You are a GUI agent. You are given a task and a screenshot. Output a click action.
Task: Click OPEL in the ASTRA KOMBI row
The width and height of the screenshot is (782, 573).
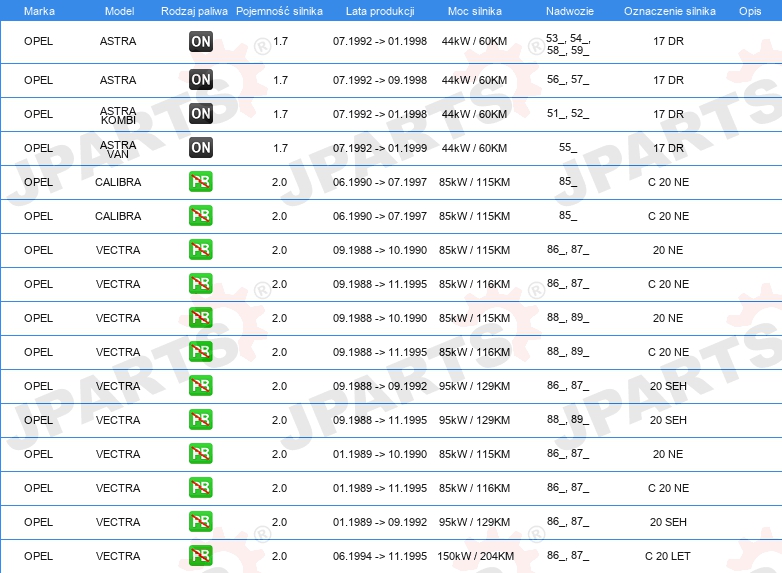(x=38, y=114)
